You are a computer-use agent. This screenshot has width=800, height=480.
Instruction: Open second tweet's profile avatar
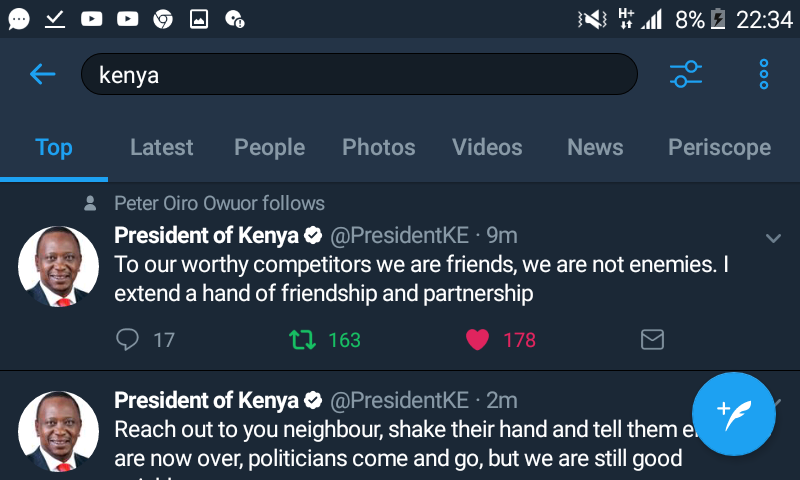coord(58,430)
